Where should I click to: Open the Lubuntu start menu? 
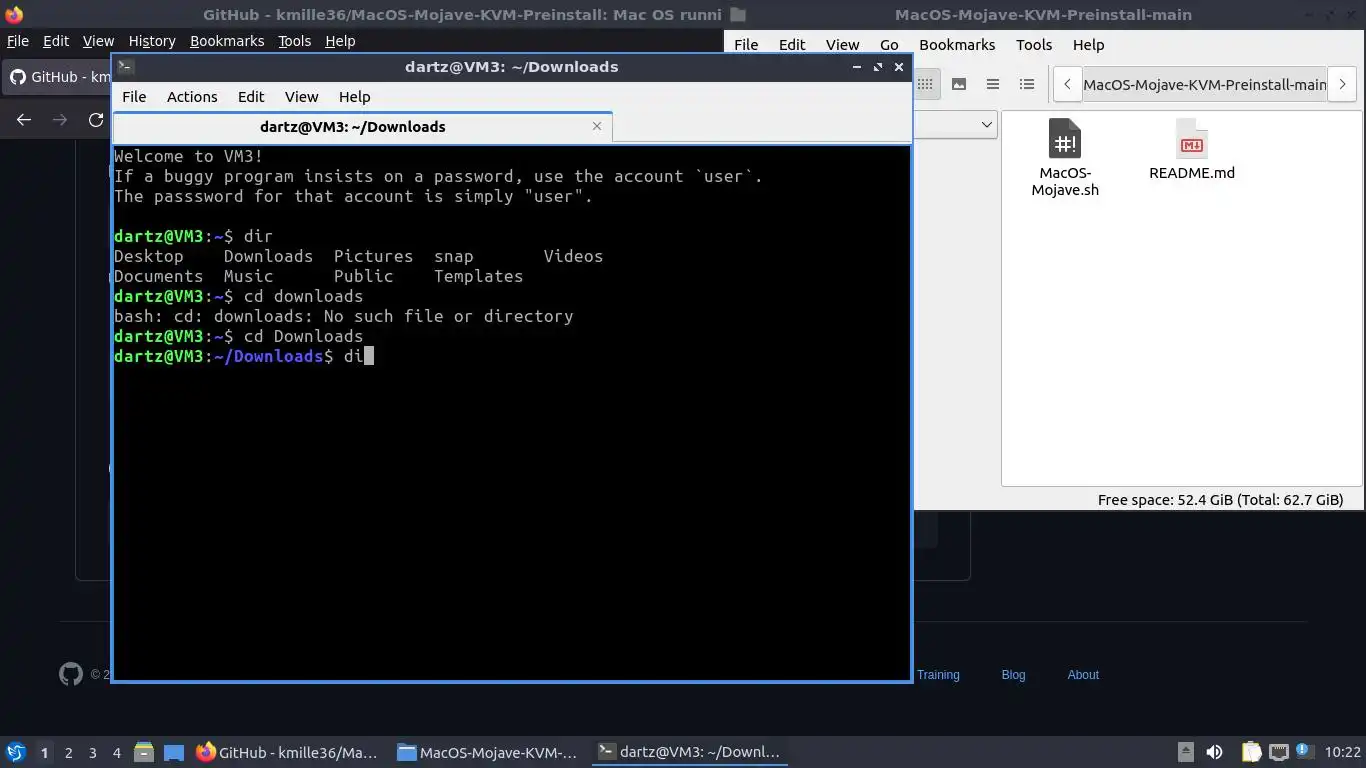coord(16,752)
